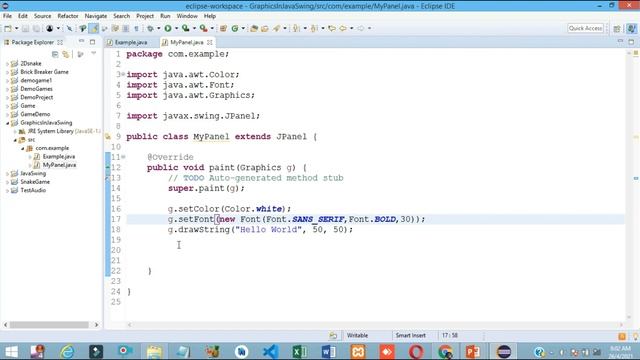
Task: Click the Save All toolbar icon
Action: [x=36, y=28]
